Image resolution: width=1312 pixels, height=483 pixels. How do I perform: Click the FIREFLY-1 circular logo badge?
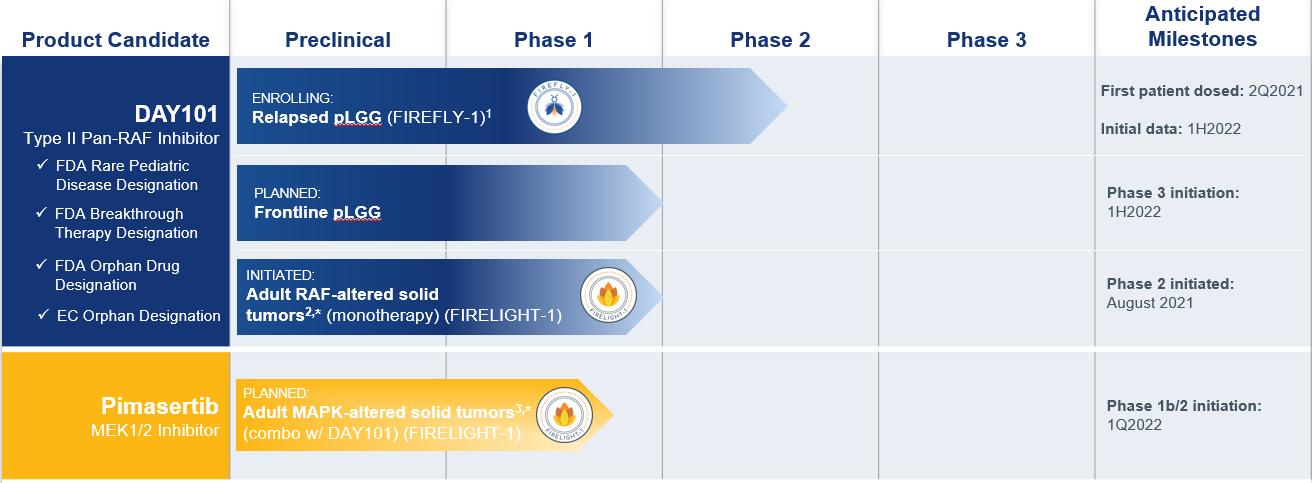[555, 106]
